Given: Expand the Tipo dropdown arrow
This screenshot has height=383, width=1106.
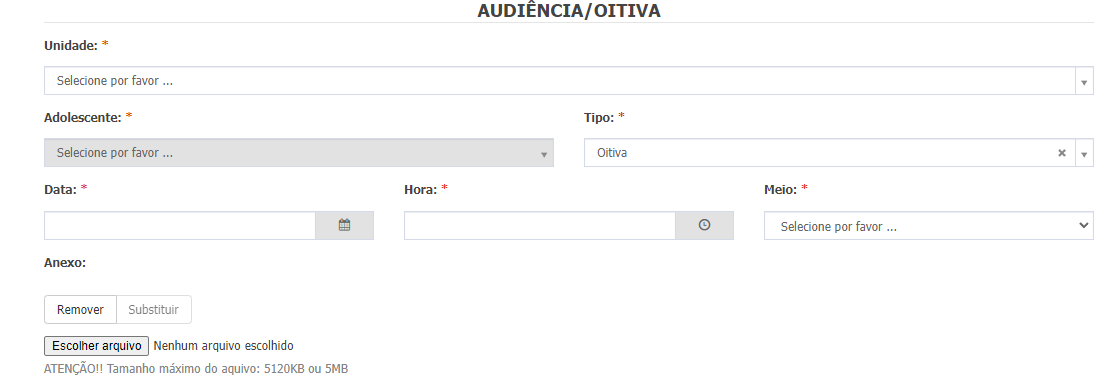Looking at the screenshot, I should (x=1084, y=153).
